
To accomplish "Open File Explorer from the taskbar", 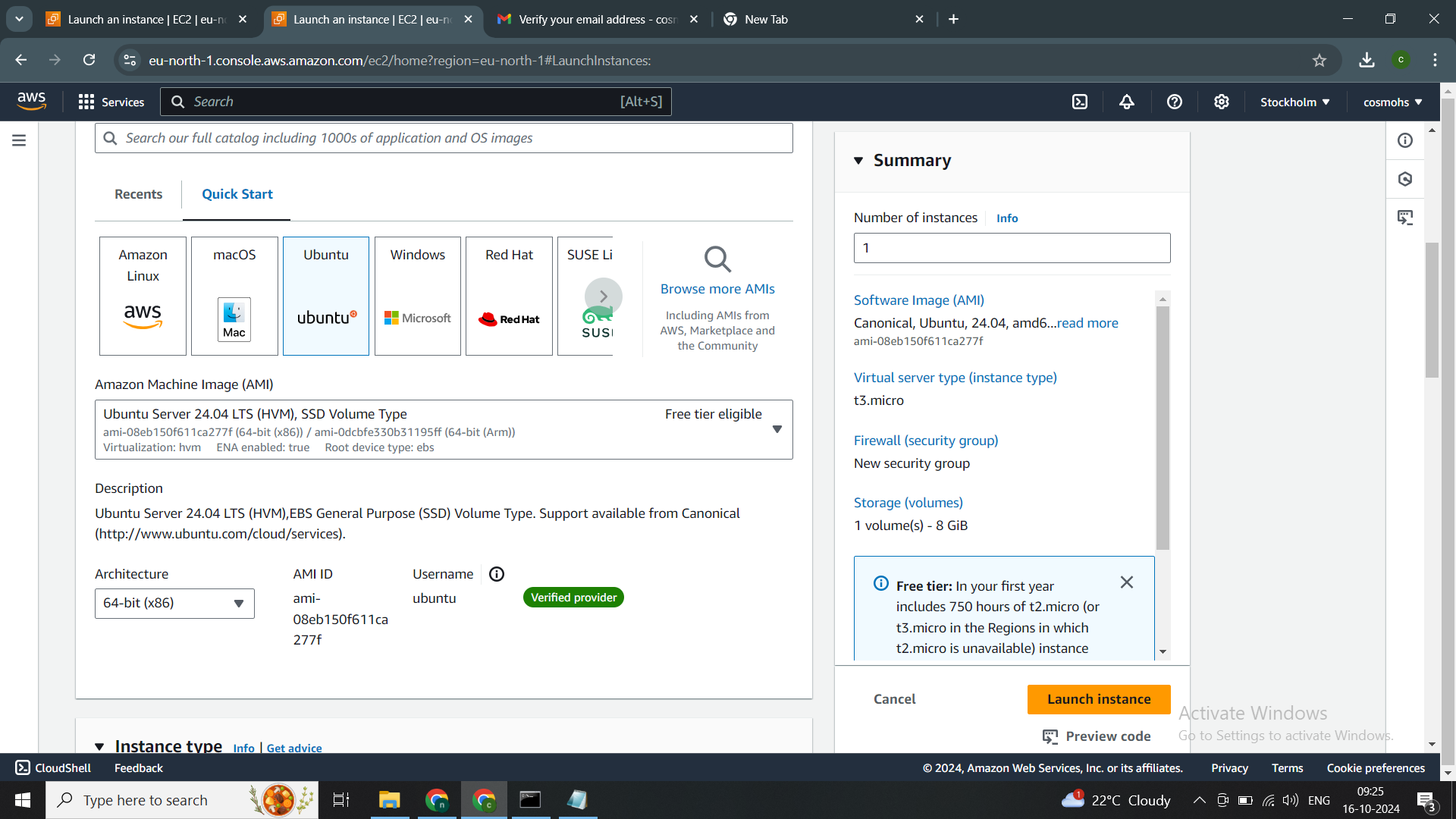I will tap(389, 800).
